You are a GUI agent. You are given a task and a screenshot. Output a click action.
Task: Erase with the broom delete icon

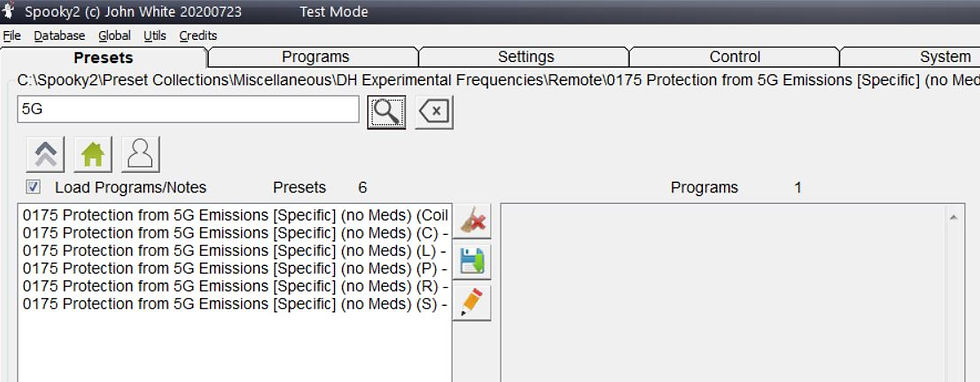pos(472,221)
